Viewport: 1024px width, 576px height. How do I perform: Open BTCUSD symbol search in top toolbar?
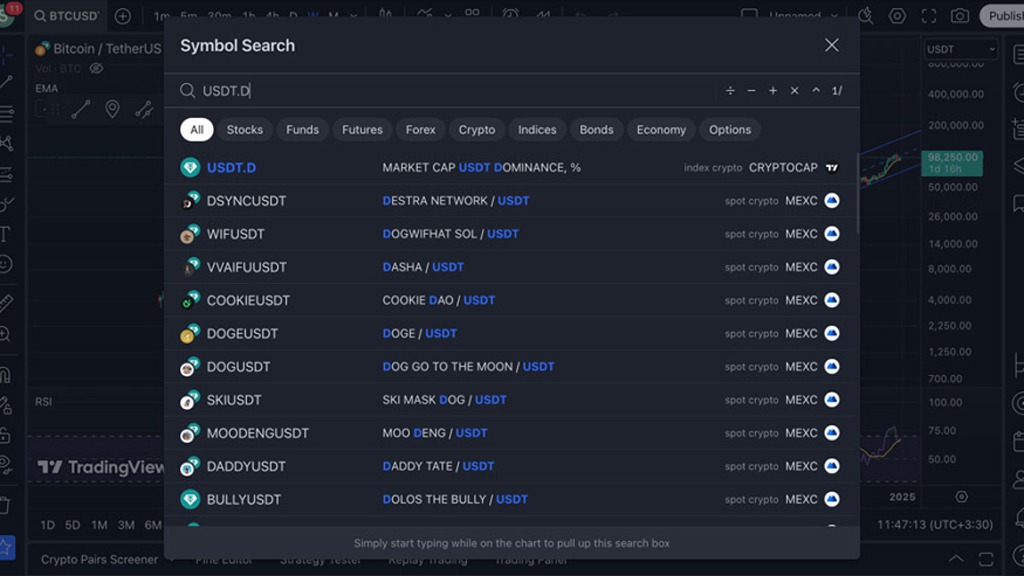point(67,16)
